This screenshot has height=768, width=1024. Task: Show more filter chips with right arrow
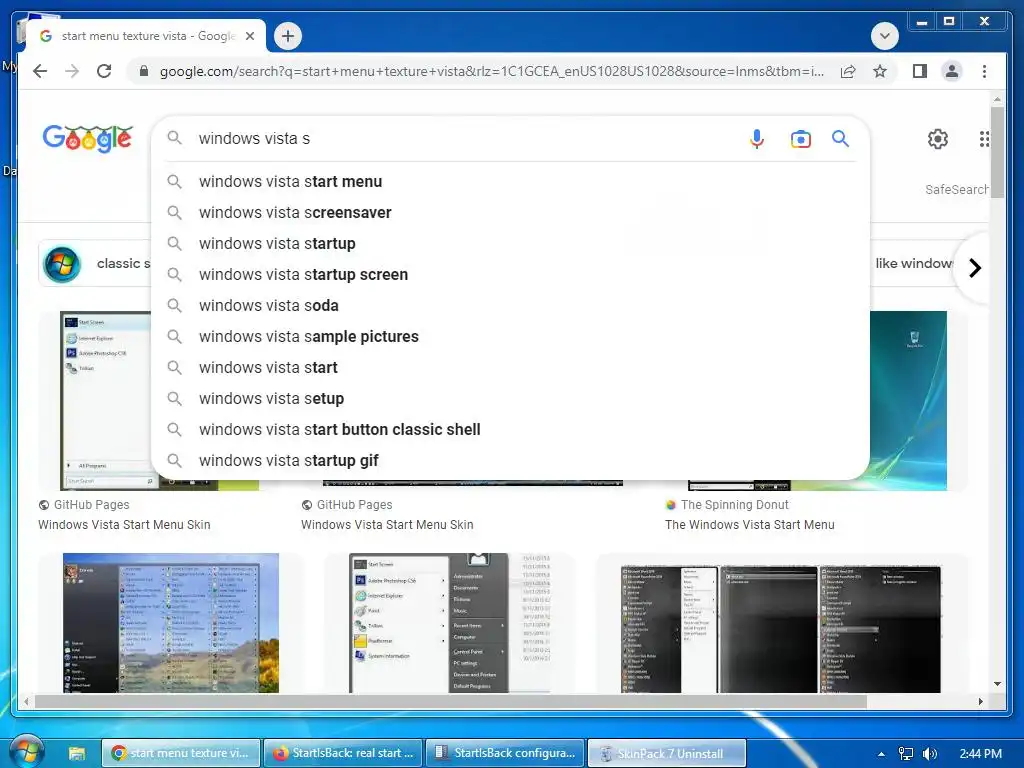point(974,268)
